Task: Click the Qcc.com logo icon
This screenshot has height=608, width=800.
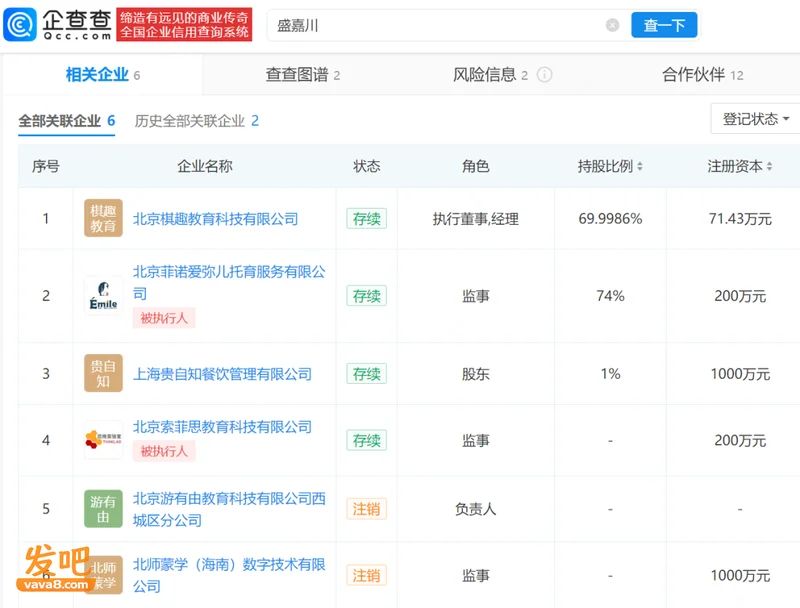Action: click(20, 24)
